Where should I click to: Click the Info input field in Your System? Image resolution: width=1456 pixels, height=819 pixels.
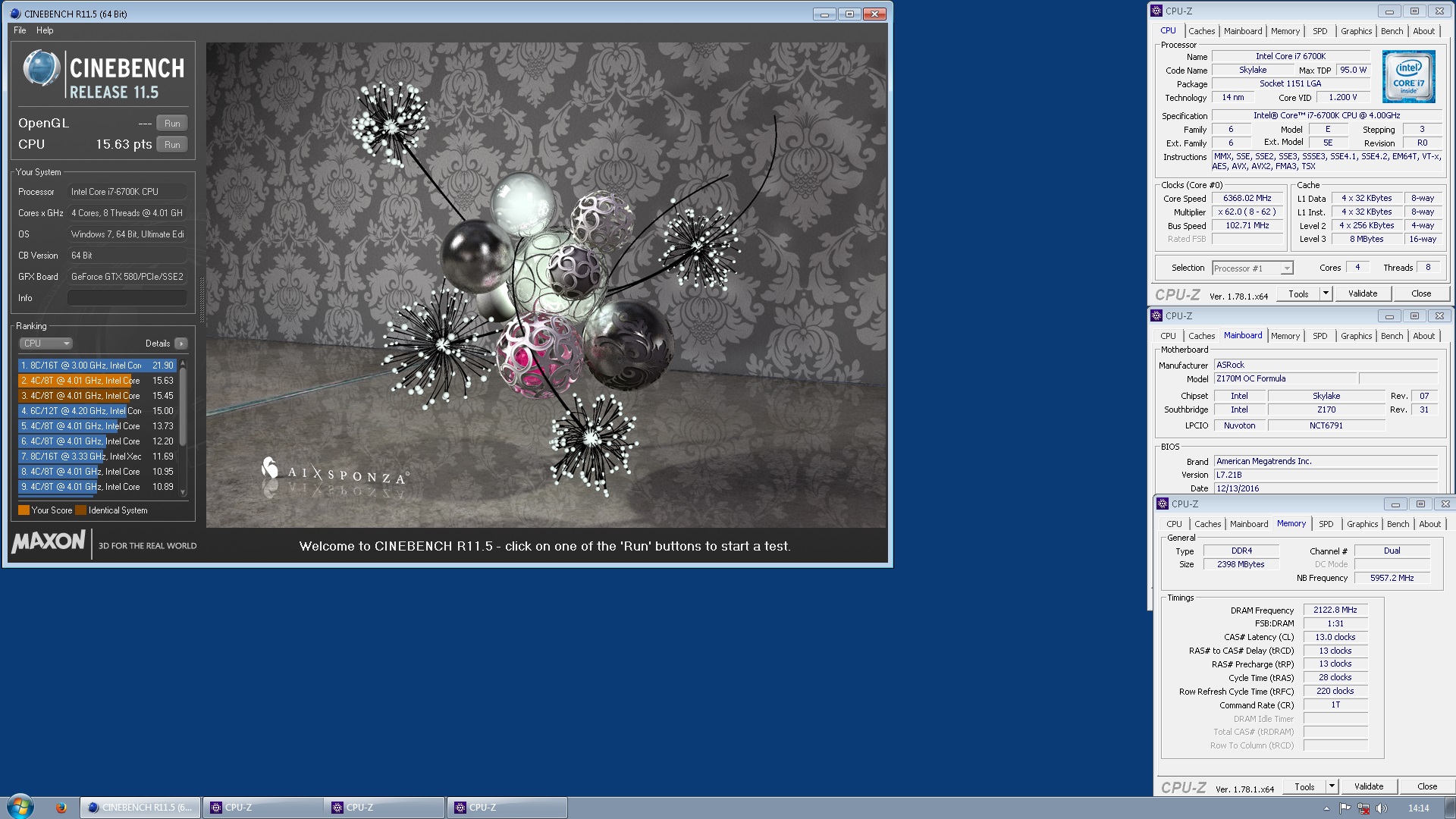point(127,298)
